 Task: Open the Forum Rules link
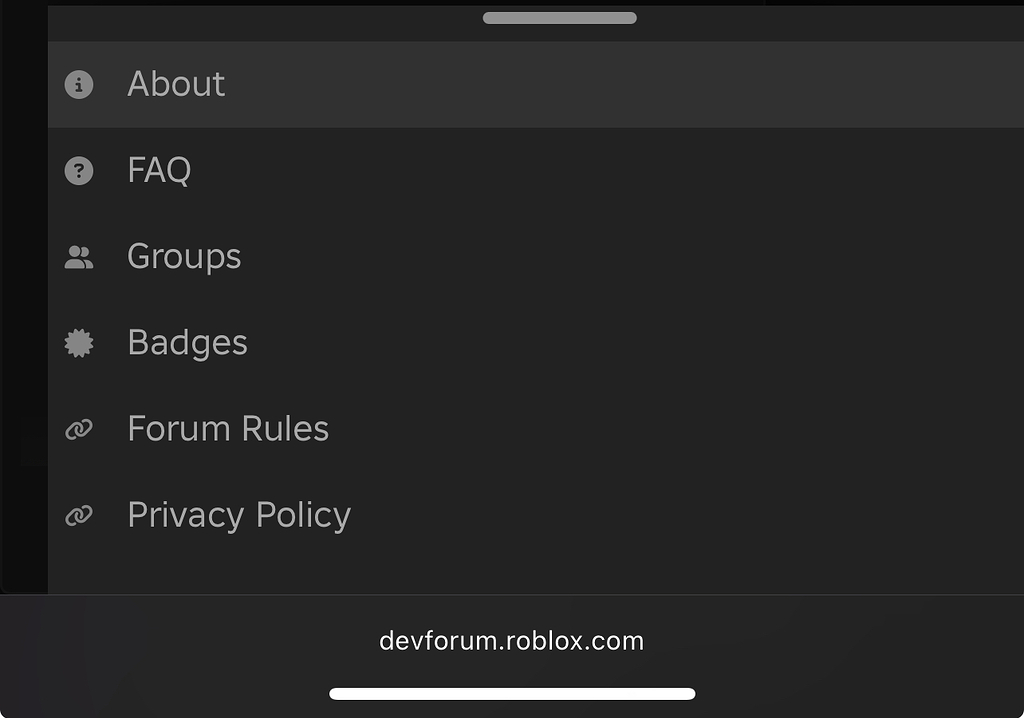pyautogui.click(x=228, y=428)
